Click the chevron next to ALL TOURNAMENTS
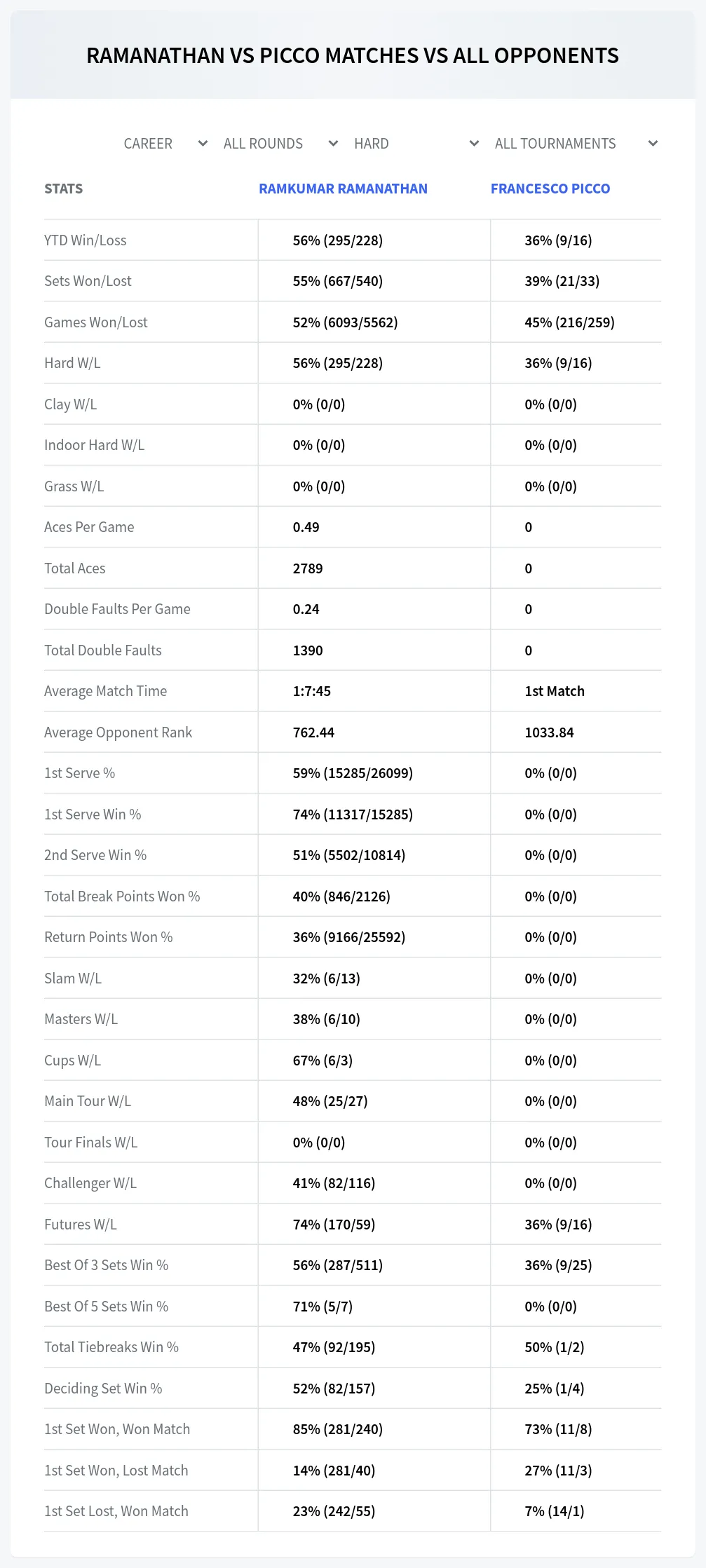 point(653,144)
